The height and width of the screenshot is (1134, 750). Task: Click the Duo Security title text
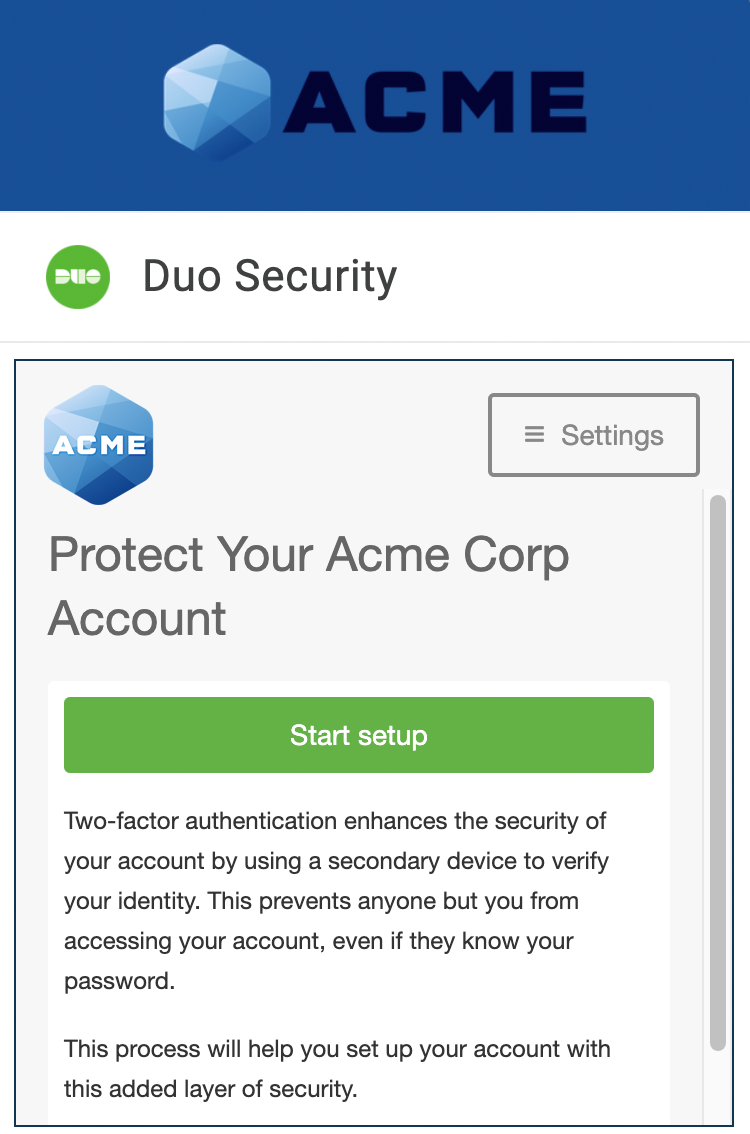click(x=270, y=277)
